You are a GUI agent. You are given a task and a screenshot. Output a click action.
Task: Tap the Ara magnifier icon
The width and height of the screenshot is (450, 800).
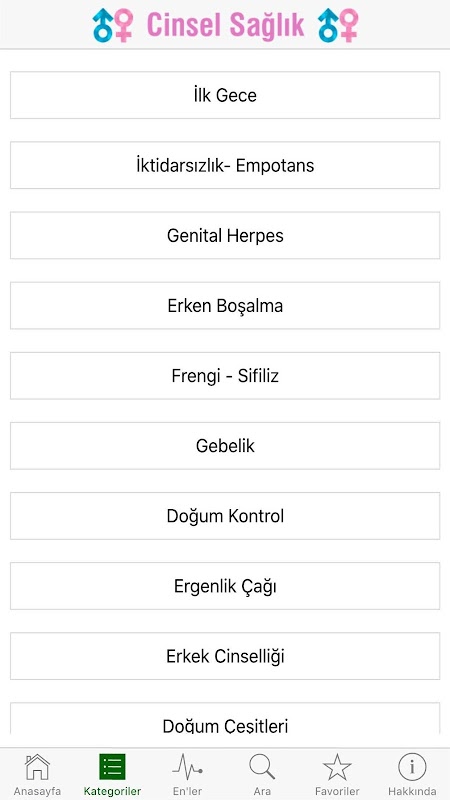tap(262, 767)
